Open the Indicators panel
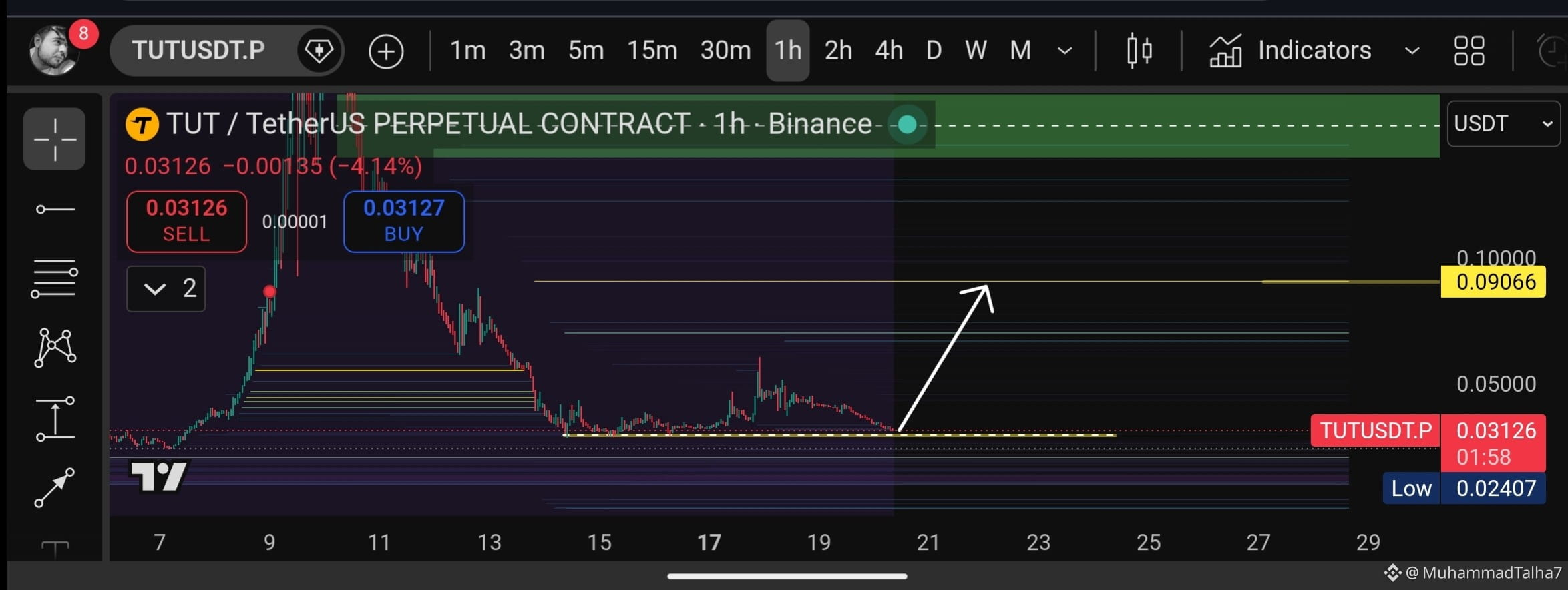1568x590 pixels. 1290,51
